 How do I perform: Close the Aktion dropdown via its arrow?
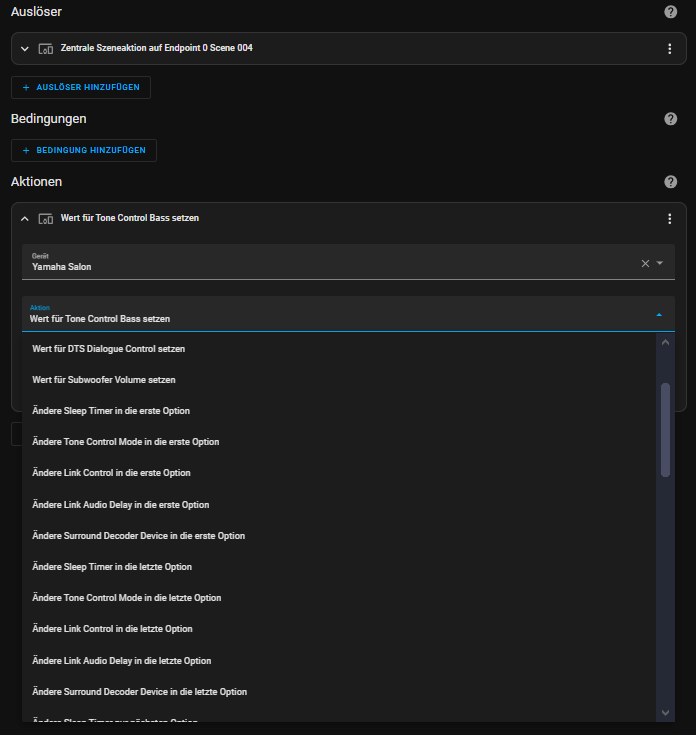coord(659,315)
